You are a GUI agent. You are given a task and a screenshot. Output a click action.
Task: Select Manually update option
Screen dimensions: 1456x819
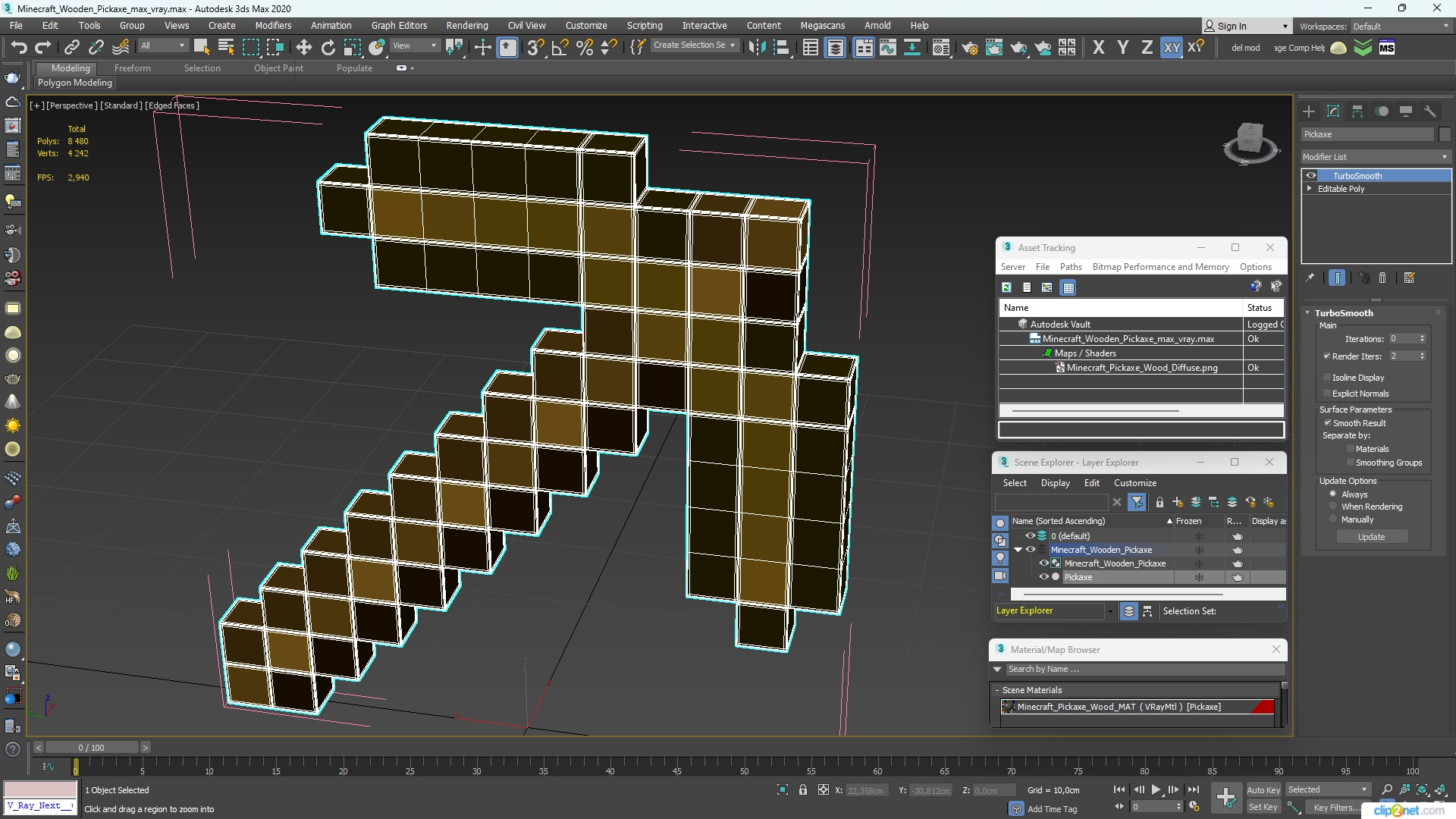coord(1333,519)
